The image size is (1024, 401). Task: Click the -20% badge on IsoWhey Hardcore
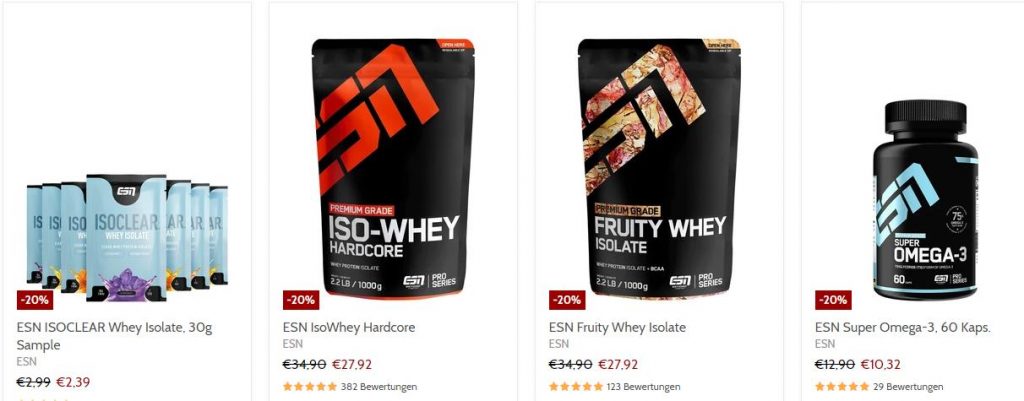tap(301, 300)
